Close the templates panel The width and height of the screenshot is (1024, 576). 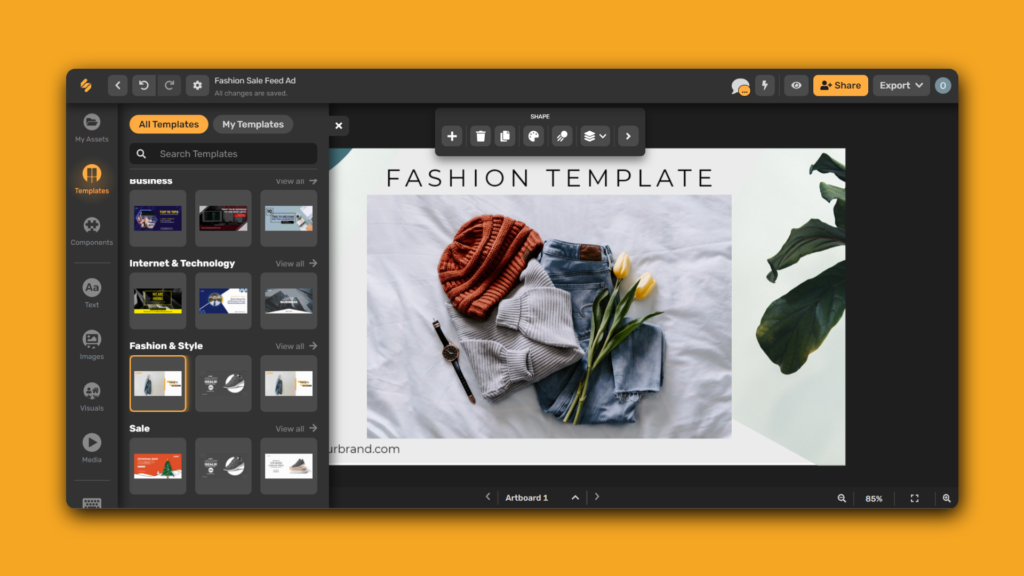[x=338, y=125]
